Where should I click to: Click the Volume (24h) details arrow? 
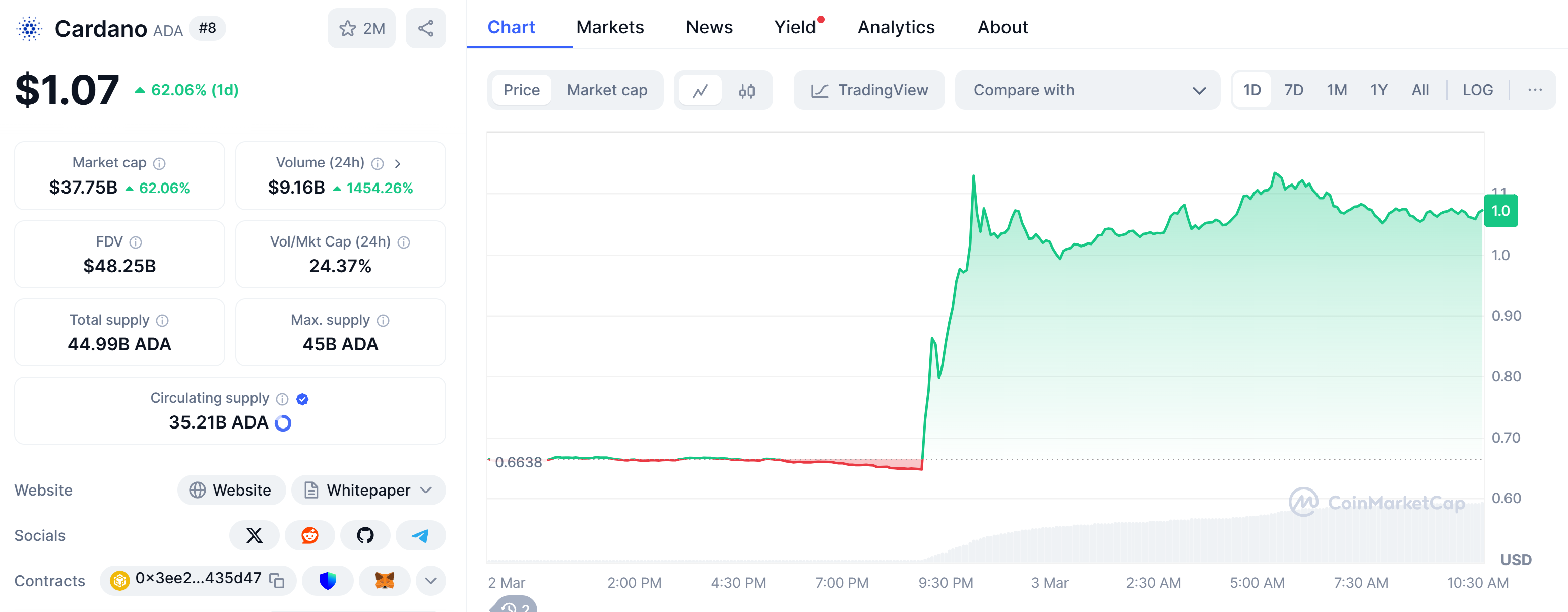[398, 163]
